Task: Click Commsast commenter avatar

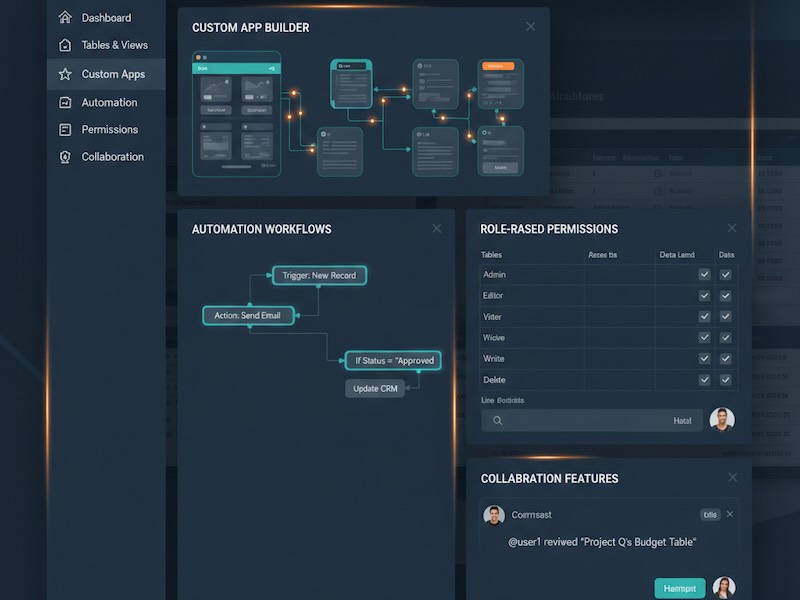Action: click(x=494, y=515)
